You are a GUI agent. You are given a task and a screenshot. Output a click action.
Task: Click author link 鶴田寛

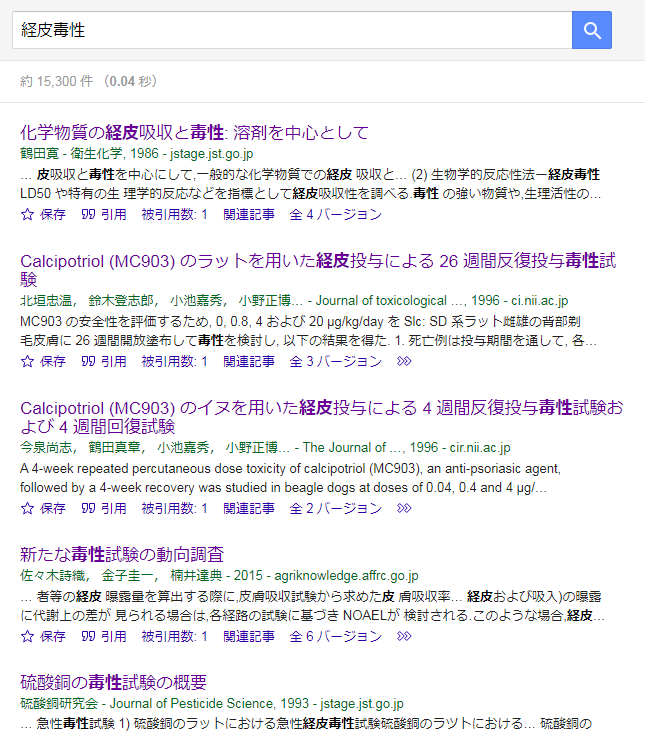[40, 154]
